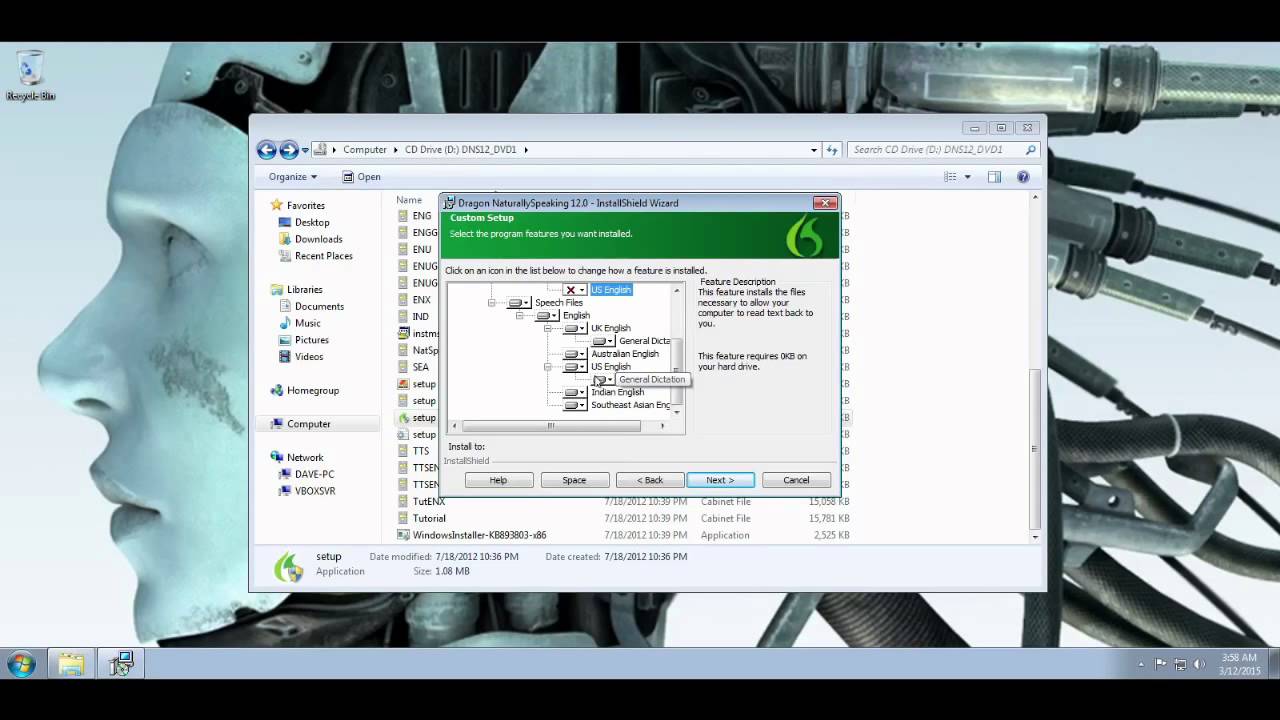
Task: Open Southeast Asian English feature dropdown
Action: tap(575, 406)
